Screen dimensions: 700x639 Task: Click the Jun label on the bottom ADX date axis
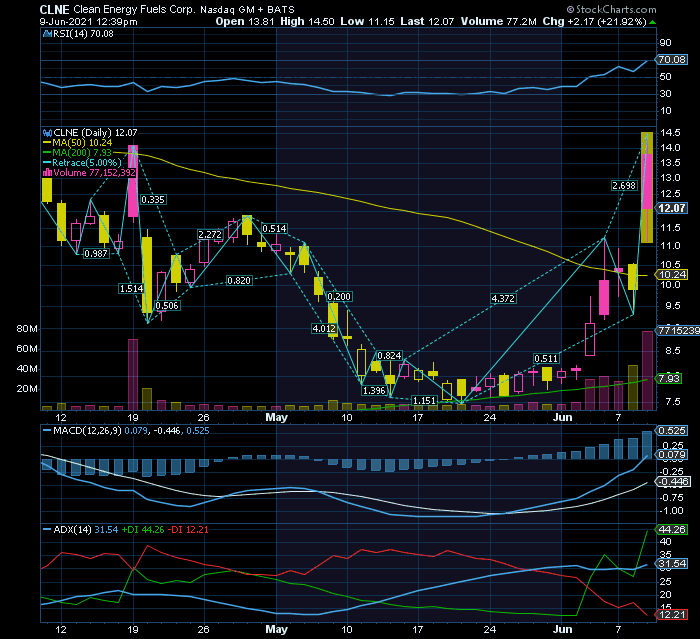562,630
